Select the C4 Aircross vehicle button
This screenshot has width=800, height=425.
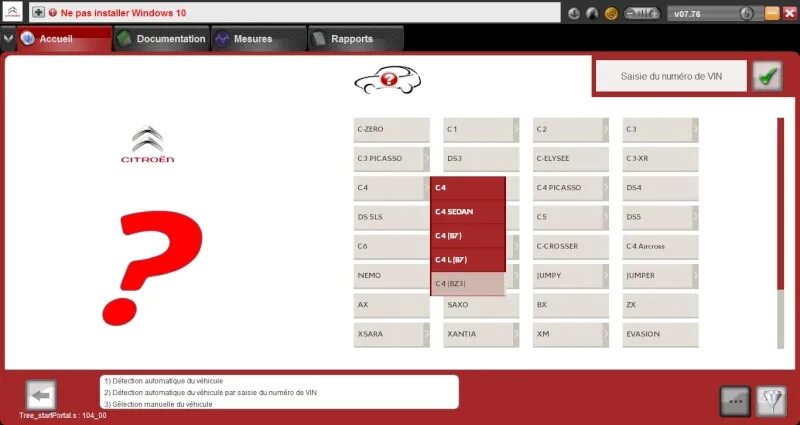click(660, 246)
